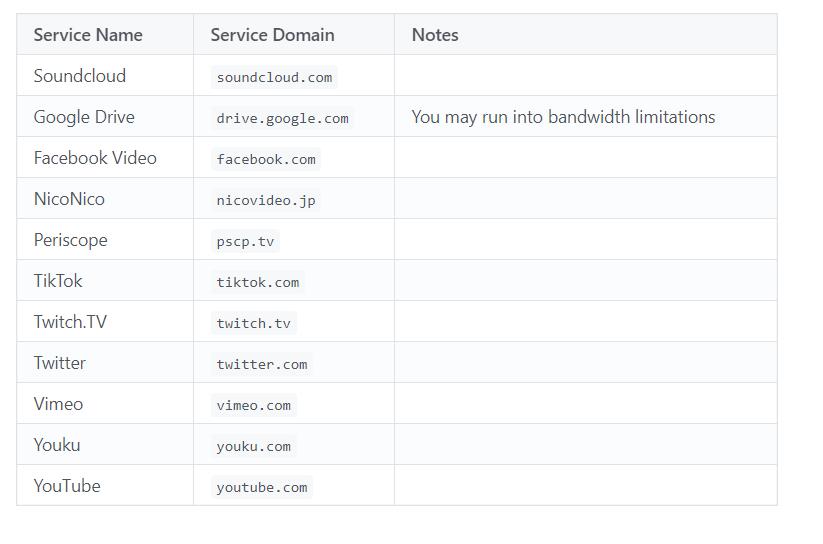Click the twitch.tv domain code
823x544 pixels.
(x=254, y=323)
